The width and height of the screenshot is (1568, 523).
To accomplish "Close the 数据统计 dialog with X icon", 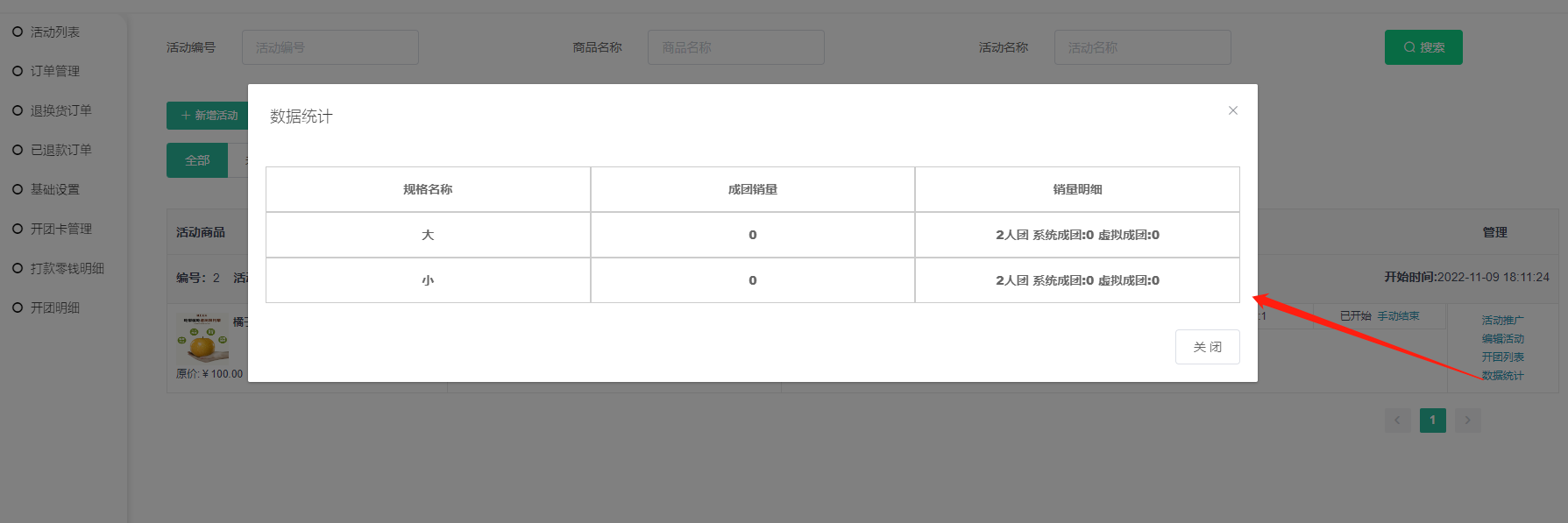I will (1232, 110).
